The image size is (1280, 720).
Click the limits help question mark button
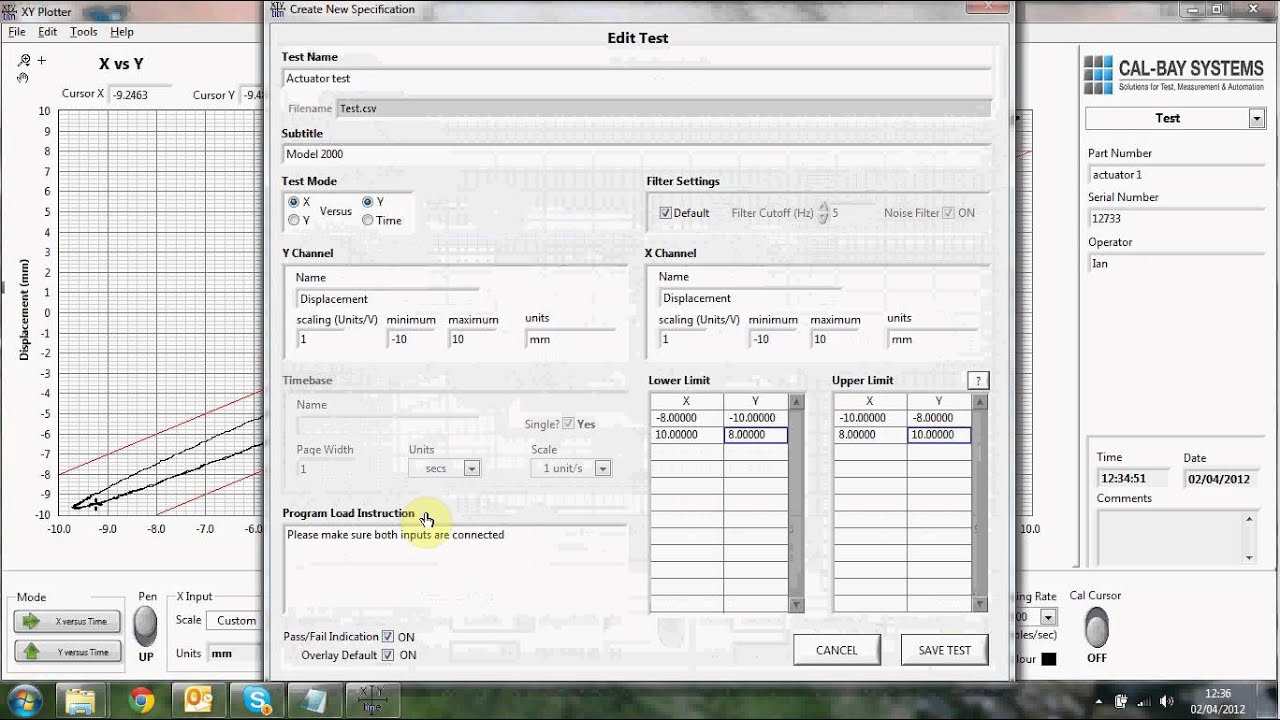pyautogui.click(x=978, y=380)
